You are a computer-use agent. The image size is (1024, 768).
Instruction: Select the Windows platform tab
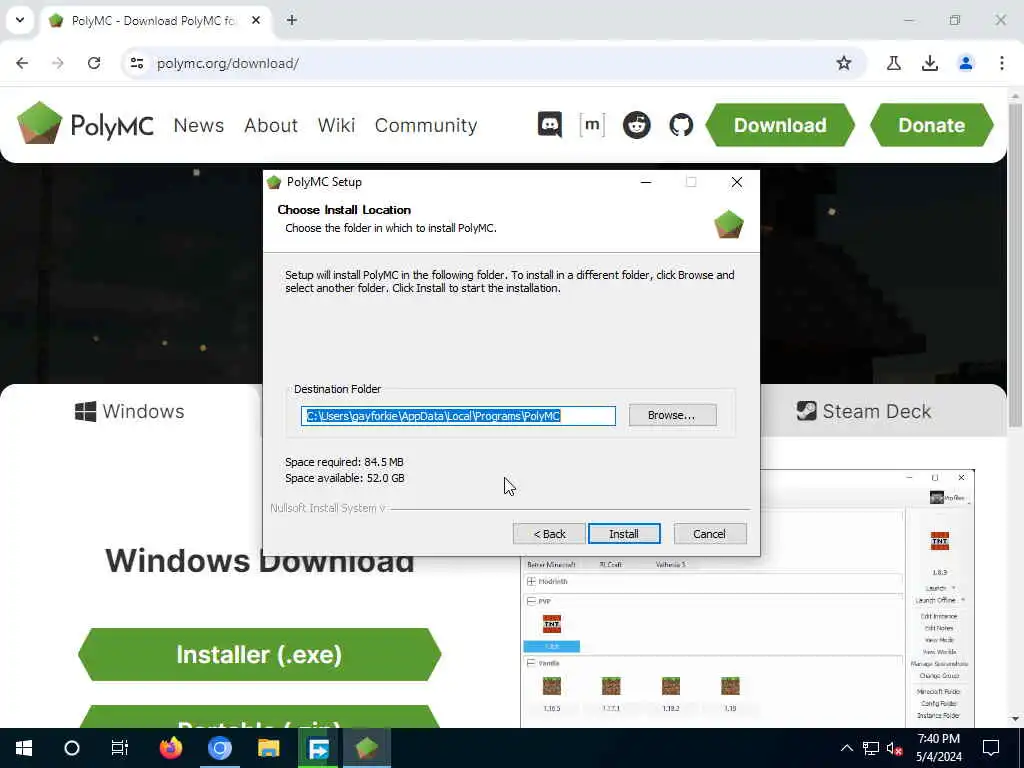tap(131, 411)
